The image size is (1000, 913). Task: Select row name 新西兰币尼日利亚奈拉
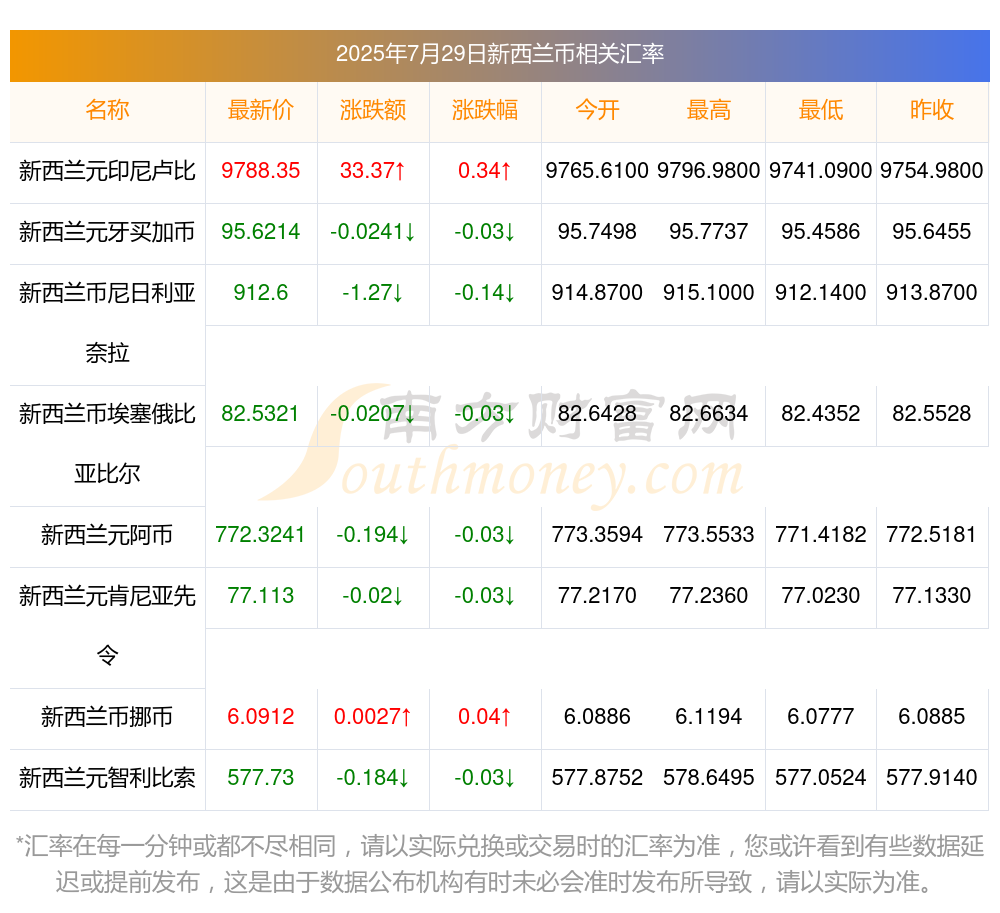pyautogui.click(x=107, y=323)
